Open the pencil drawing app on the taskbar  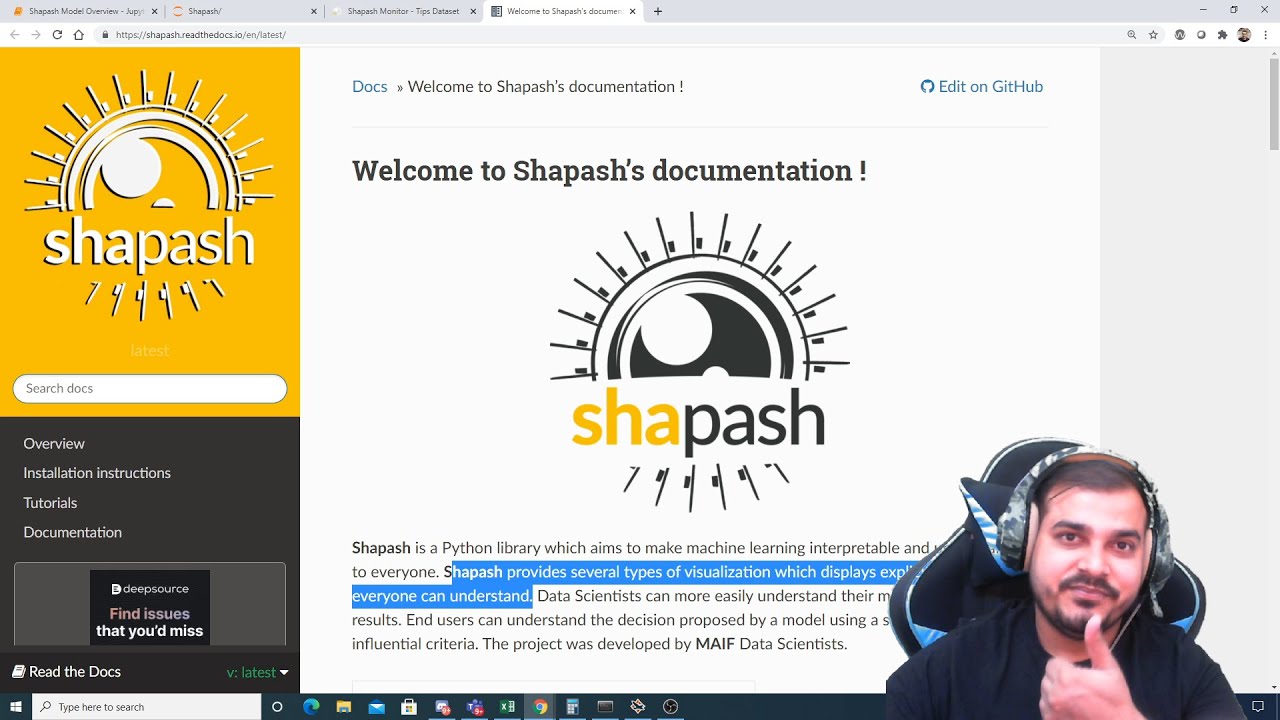pyautogui.click(x=638, y=707)
